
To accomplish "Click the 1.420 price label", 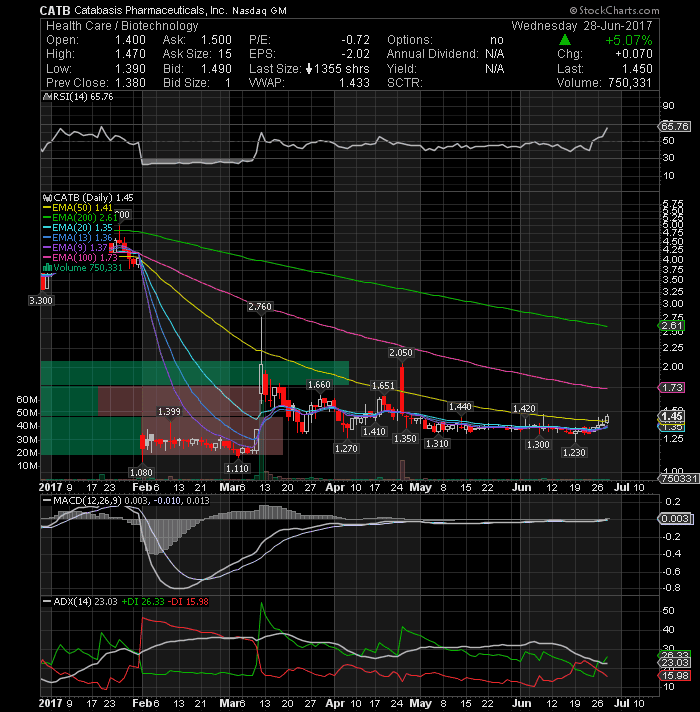I will pyautogui.click(x=524, y=409).
